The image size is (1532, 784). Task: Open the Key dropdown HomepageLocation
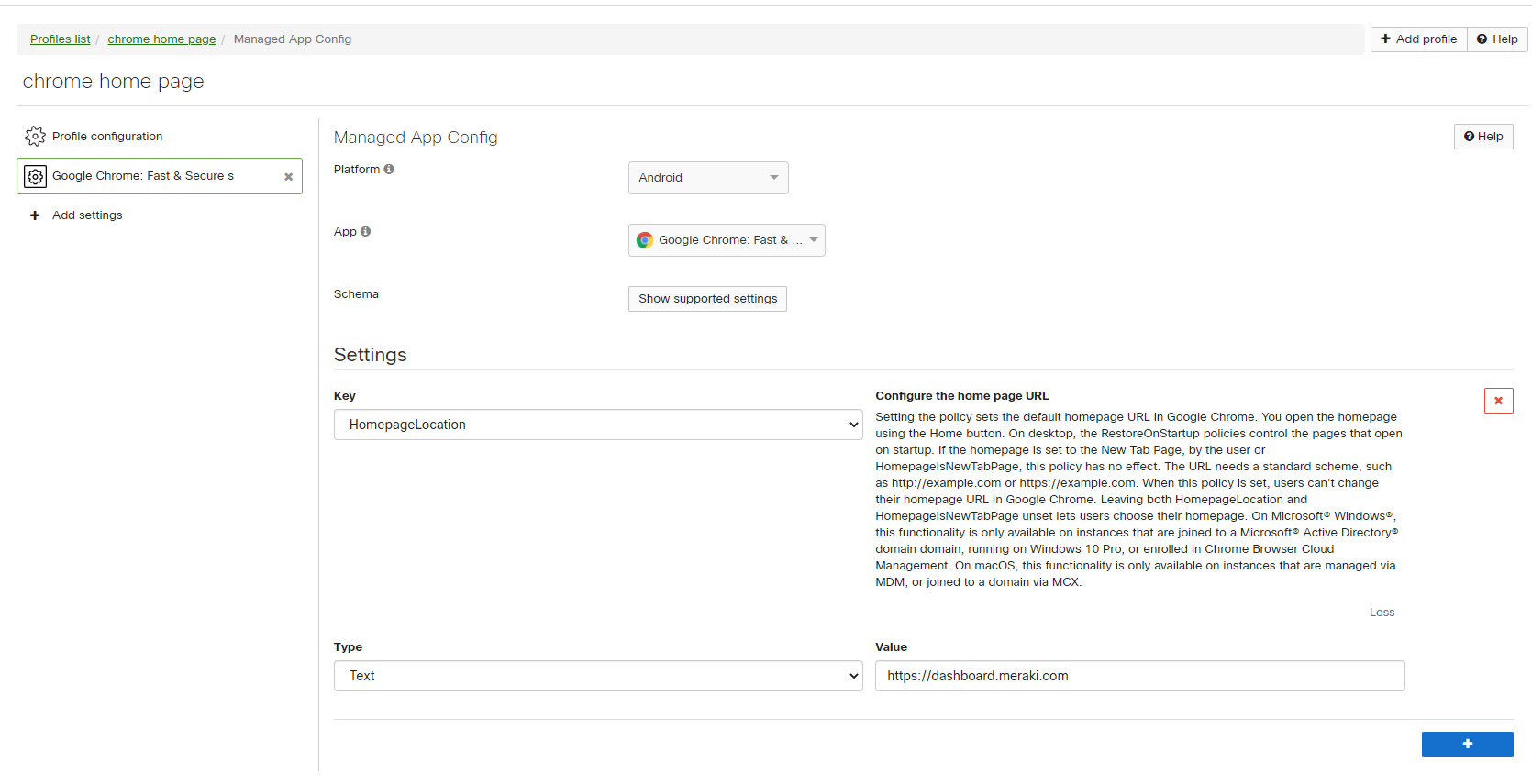point(597,425)
